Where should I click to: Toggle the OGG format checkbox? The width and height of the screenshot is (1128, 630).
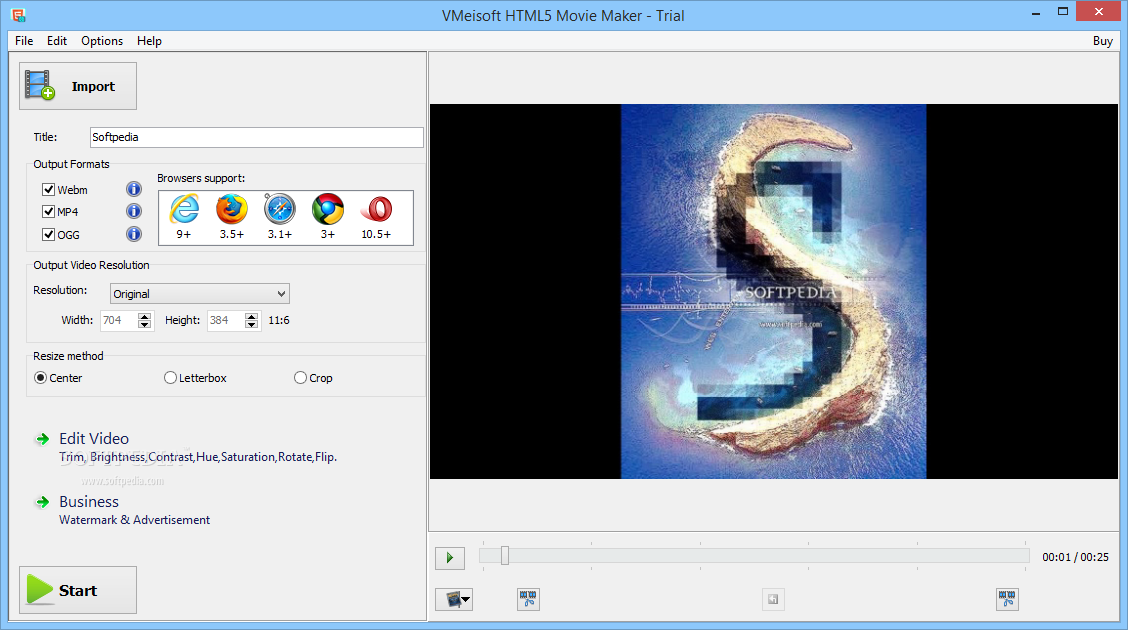[x=48, y=234]
